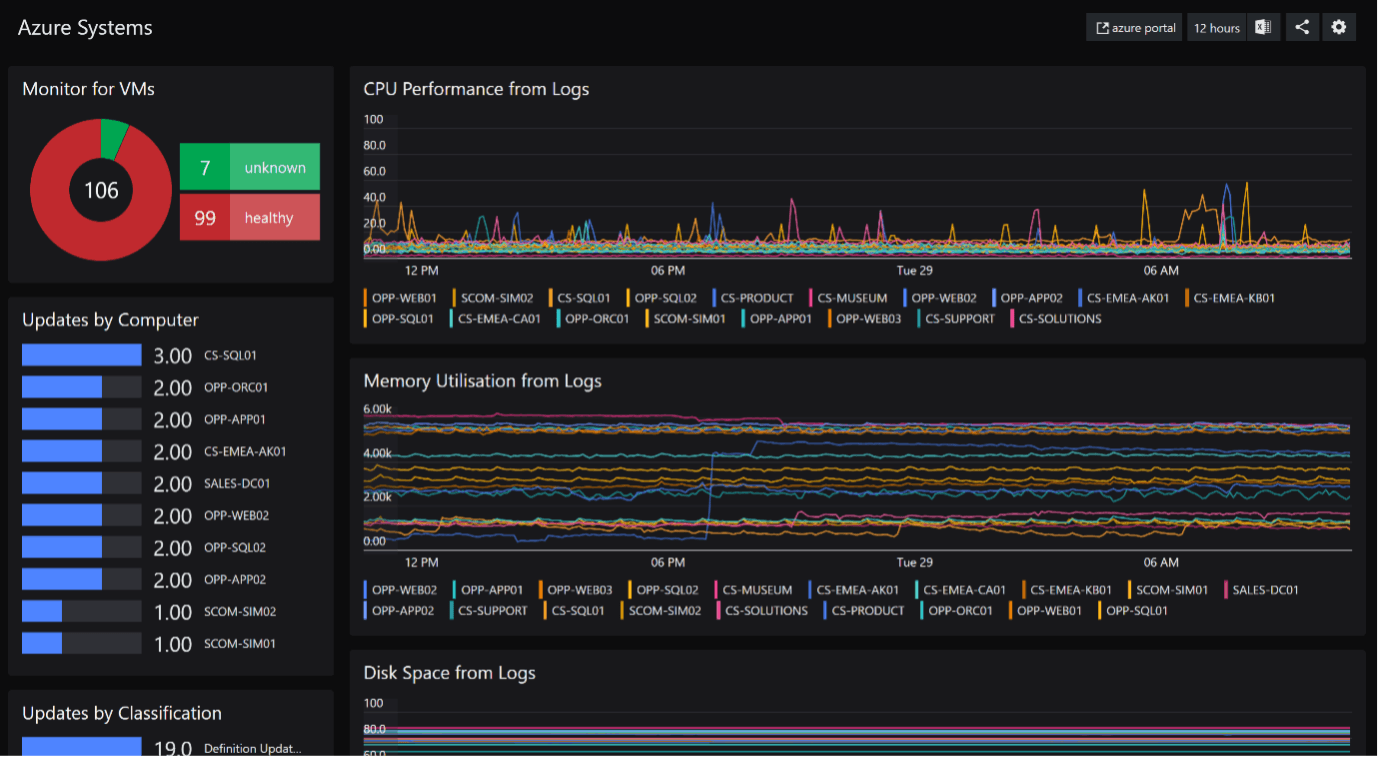Toggle CS-SOLUTIONS series in Memory Utilisation legend
This screenshot has width=1381, height=760.
coord(763,610)
